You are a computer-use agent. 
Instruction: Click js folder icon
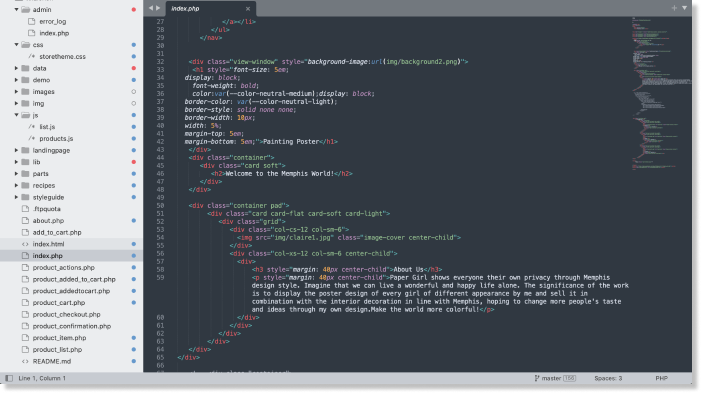25,115
